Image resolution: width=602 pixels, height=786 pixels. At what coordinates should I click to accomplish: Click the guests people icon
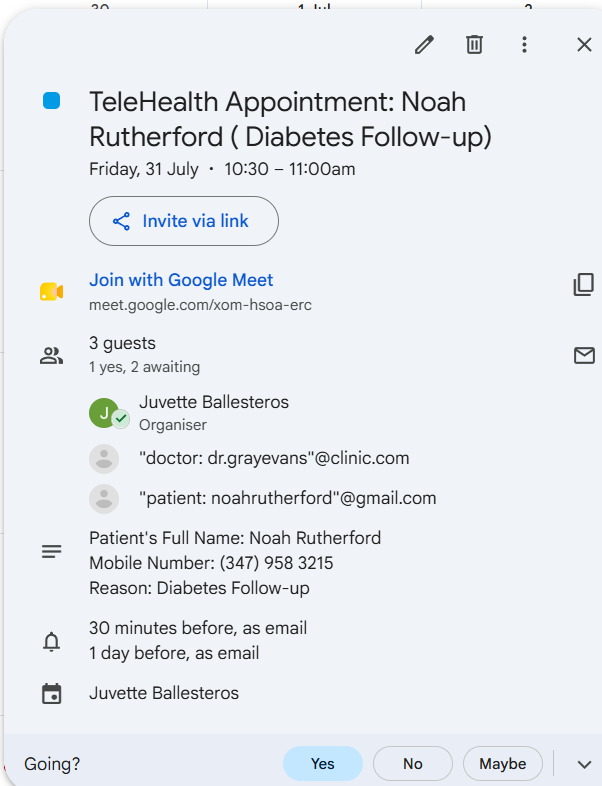click(51, 355)
